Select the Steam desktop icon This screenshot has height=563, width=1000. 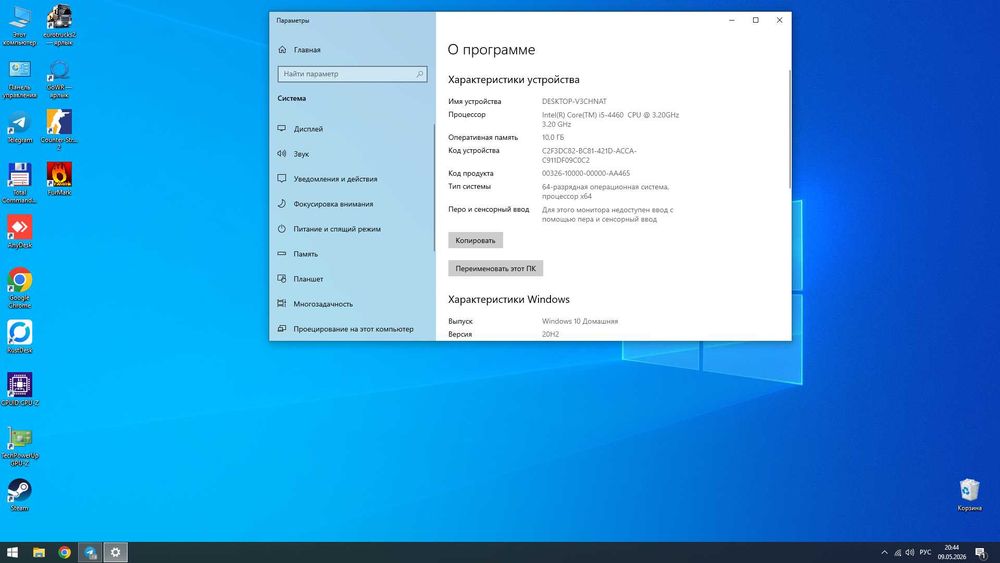(20, 495)
